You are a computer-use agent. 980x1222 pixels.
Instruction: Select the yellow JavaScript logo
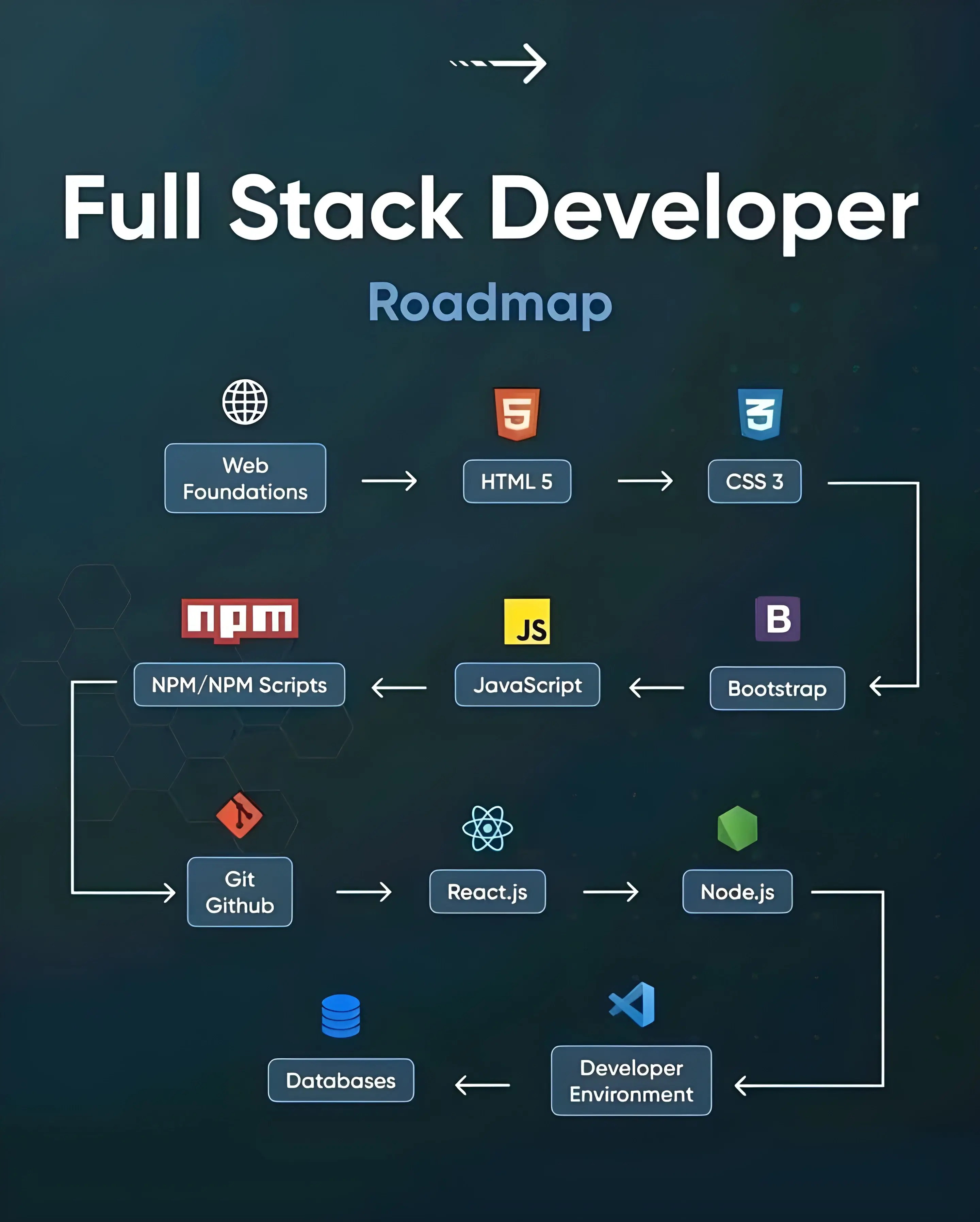click(x=526, y=623)
